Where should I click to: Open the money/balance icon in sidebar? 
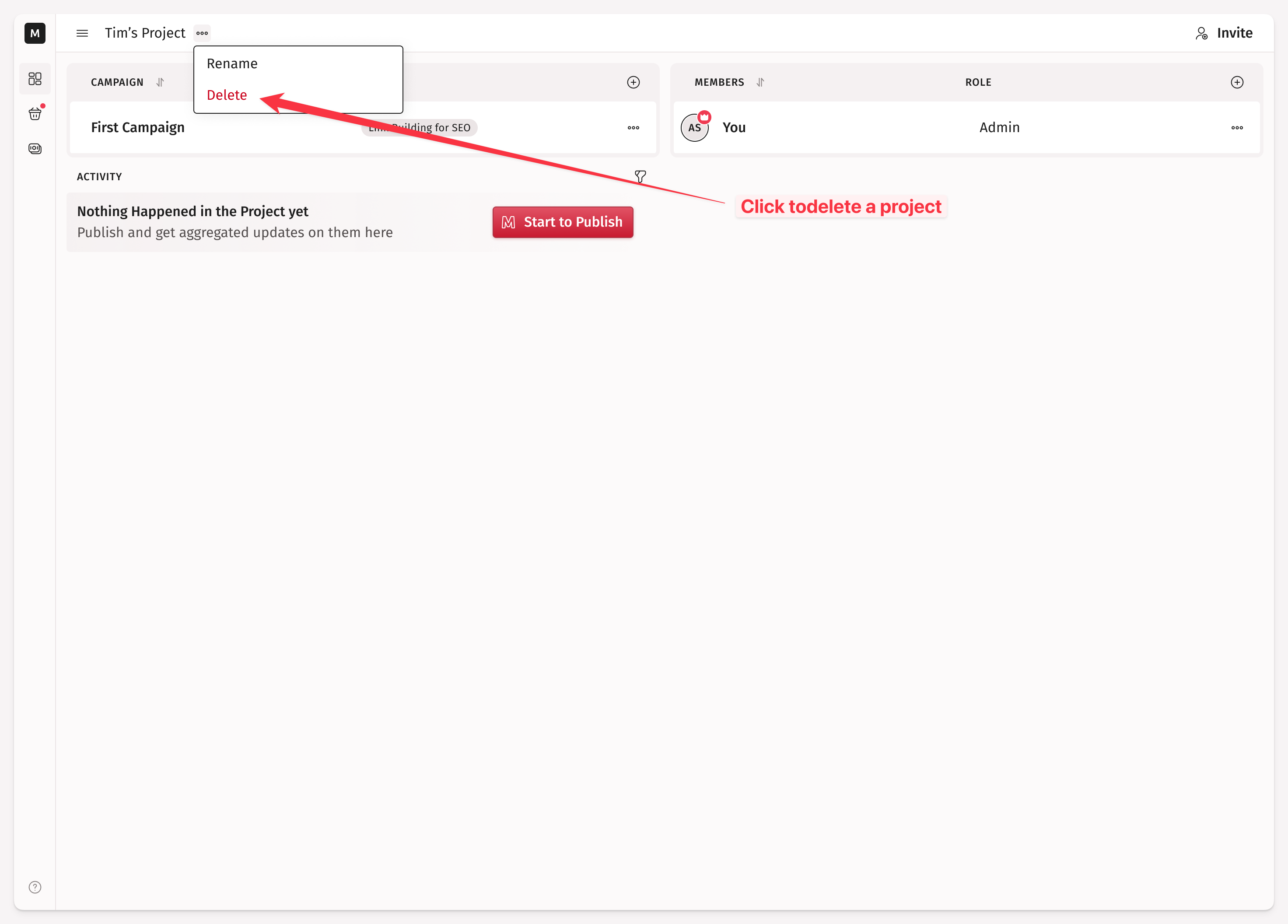point(35,149)
